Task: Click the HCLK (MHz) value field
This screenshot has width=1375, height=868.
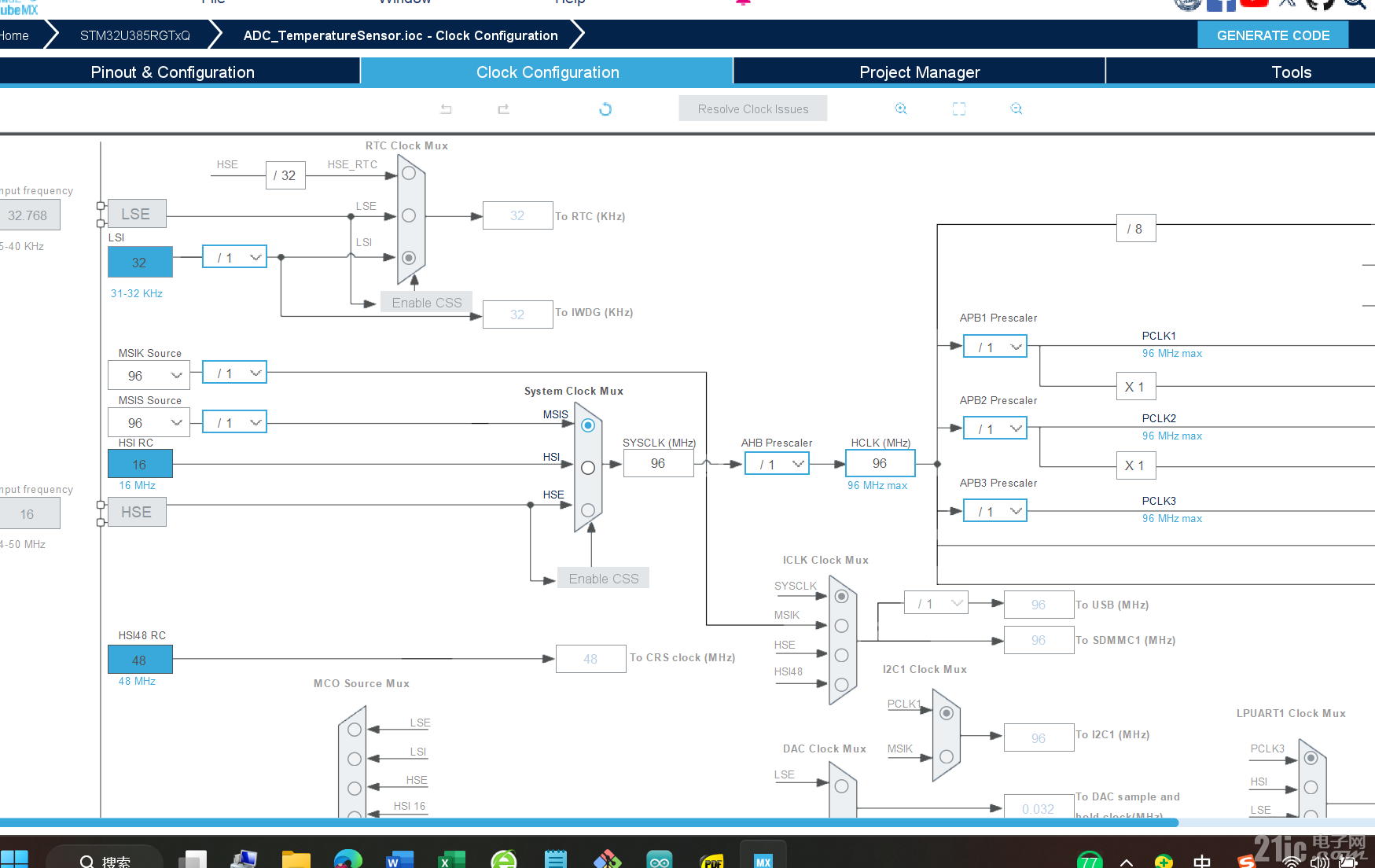Action: coord(880,463)
